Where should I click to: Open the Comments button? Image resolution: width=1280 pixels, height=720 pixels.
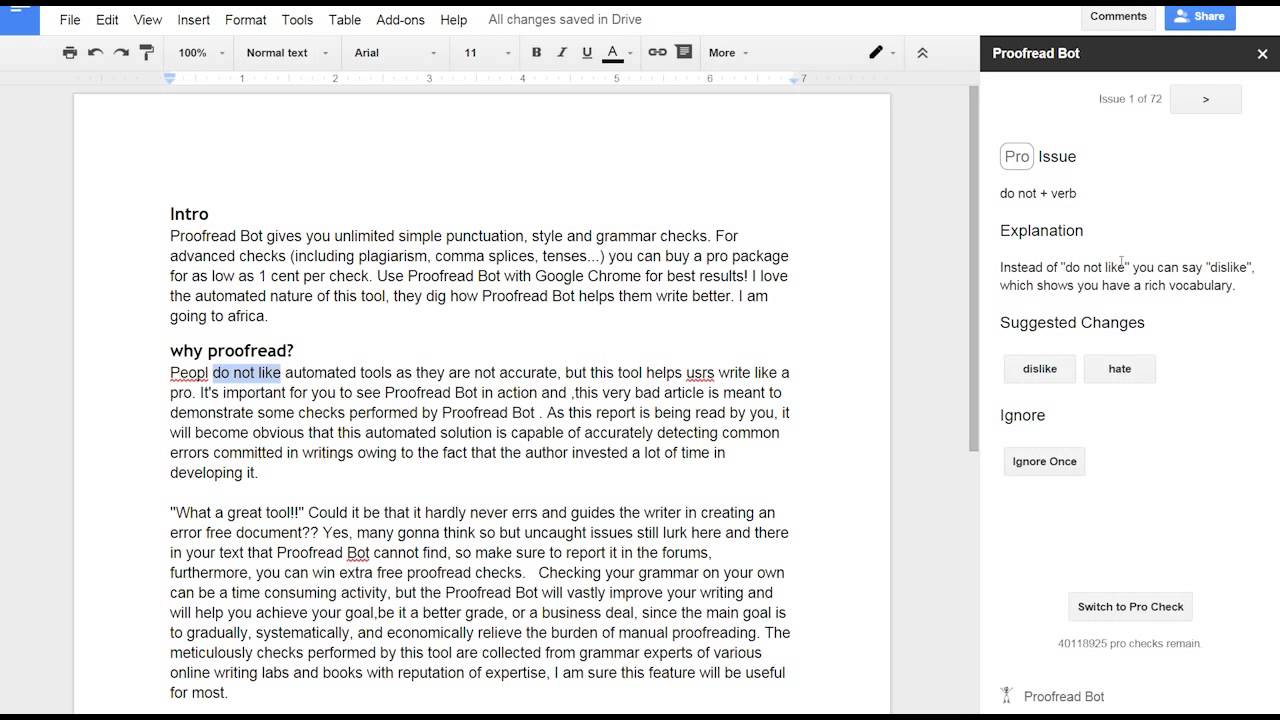click(1118, 16)
